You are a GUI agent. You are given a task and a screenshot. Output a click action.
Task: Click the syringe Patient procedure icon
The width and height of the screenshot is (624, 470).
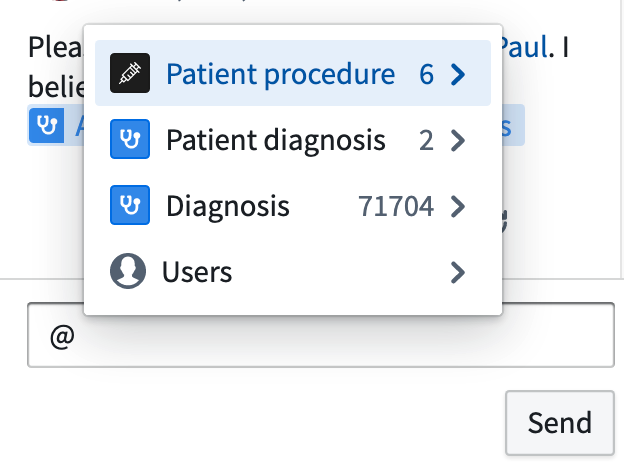[x=130, y=73]
